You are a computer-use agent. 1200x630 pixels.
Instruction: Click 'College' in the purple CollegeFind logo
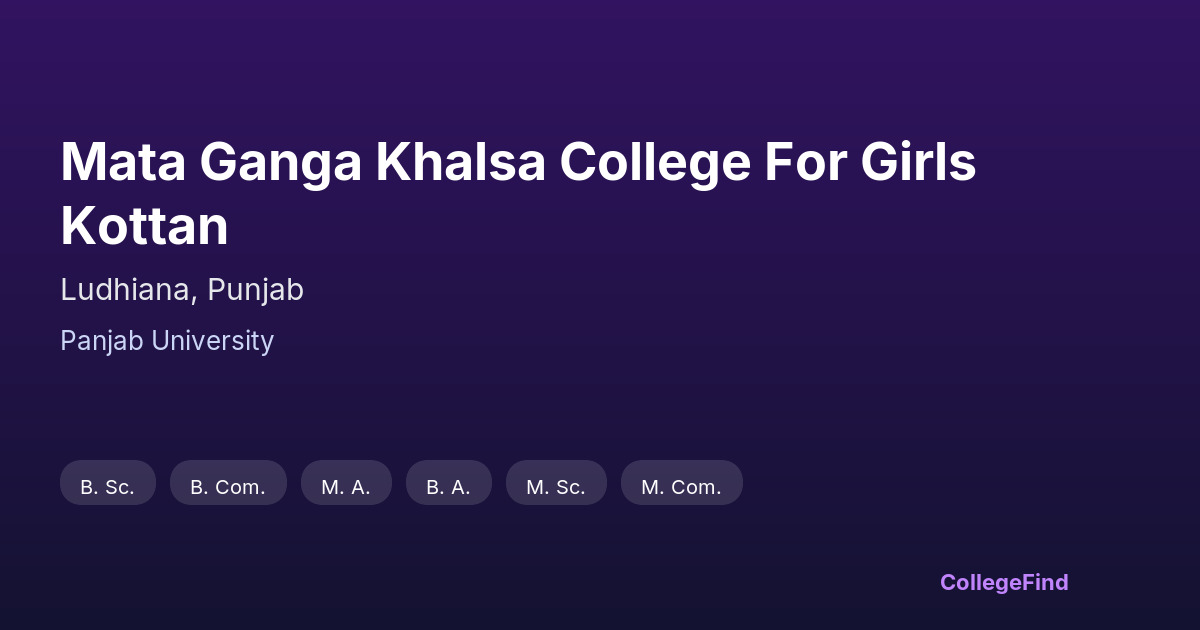(983, 582)
